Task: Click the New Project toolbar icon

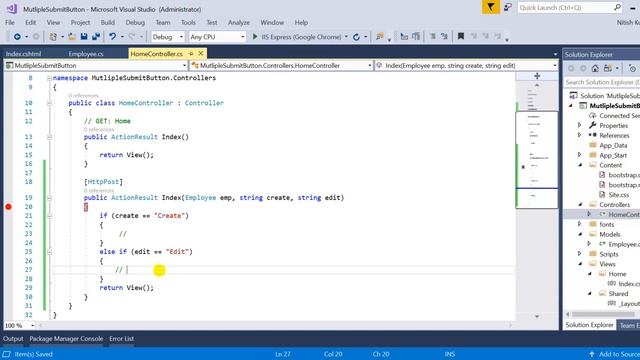Action: (53, 37)
